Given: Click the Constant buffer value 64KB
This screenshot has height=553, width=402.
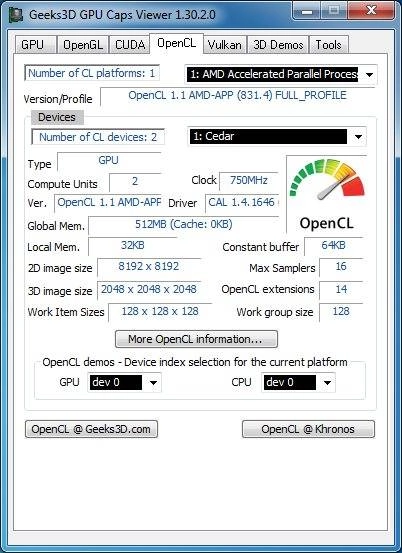Looking at the screenshot, I should [x=334, y=246].
